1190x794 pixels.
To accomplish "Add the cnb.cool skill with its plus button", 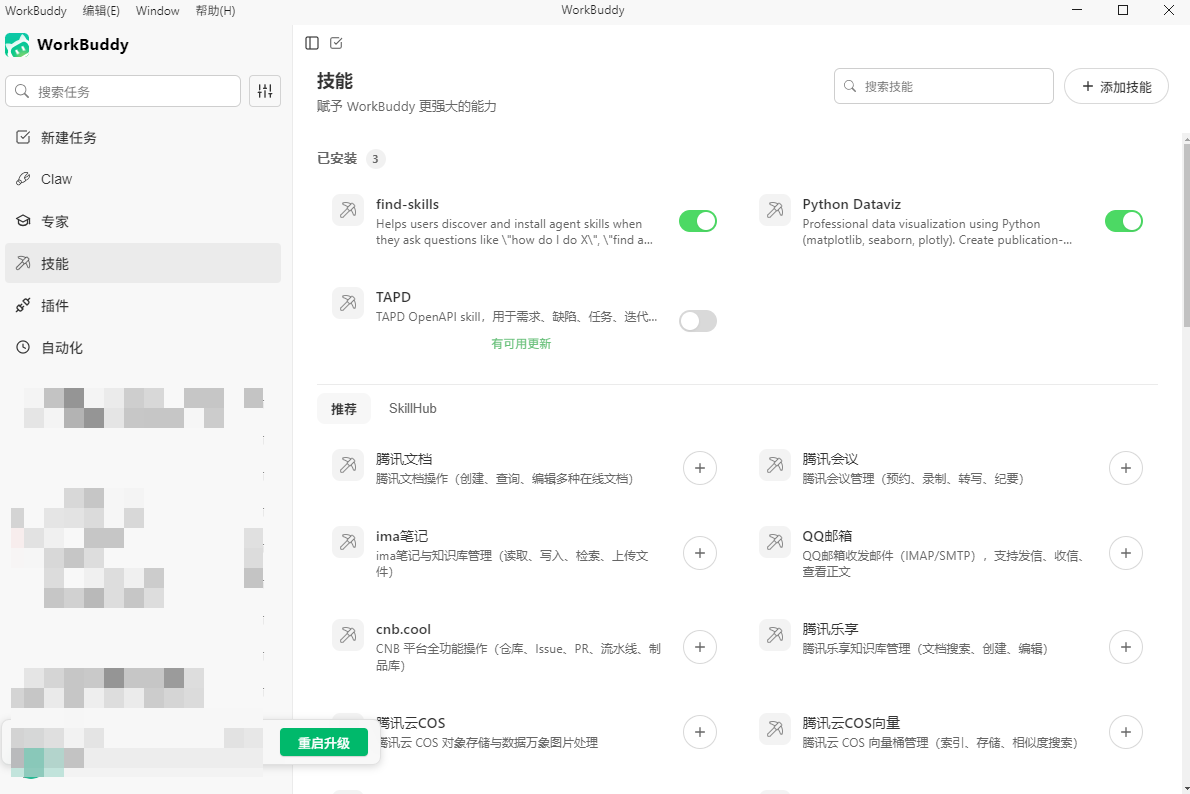I will [700, 647].
